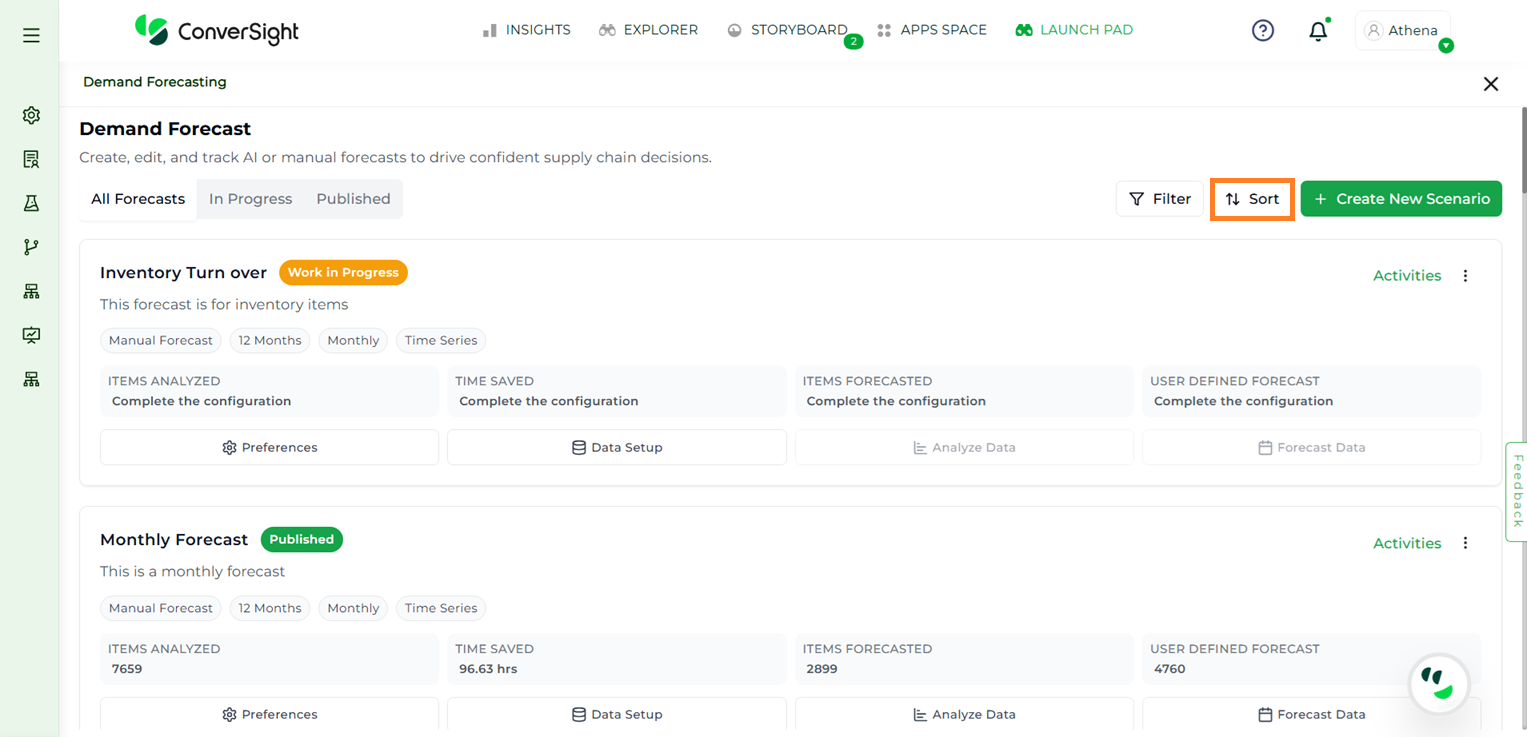Viewport: 1527px width, 737px height.
Task: Open options menu for Inventory Turn over
Action: pyautogui.click(x=1465, y=276)
